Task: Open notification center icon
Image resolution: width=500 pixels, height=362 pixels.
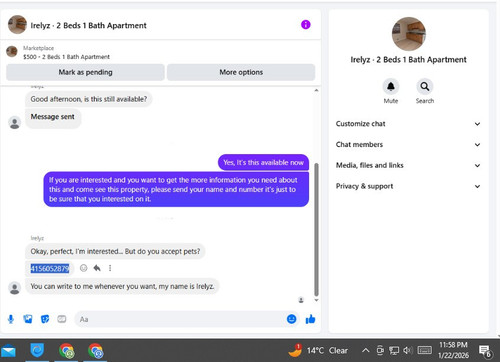Action: click(x=485, y=351)
